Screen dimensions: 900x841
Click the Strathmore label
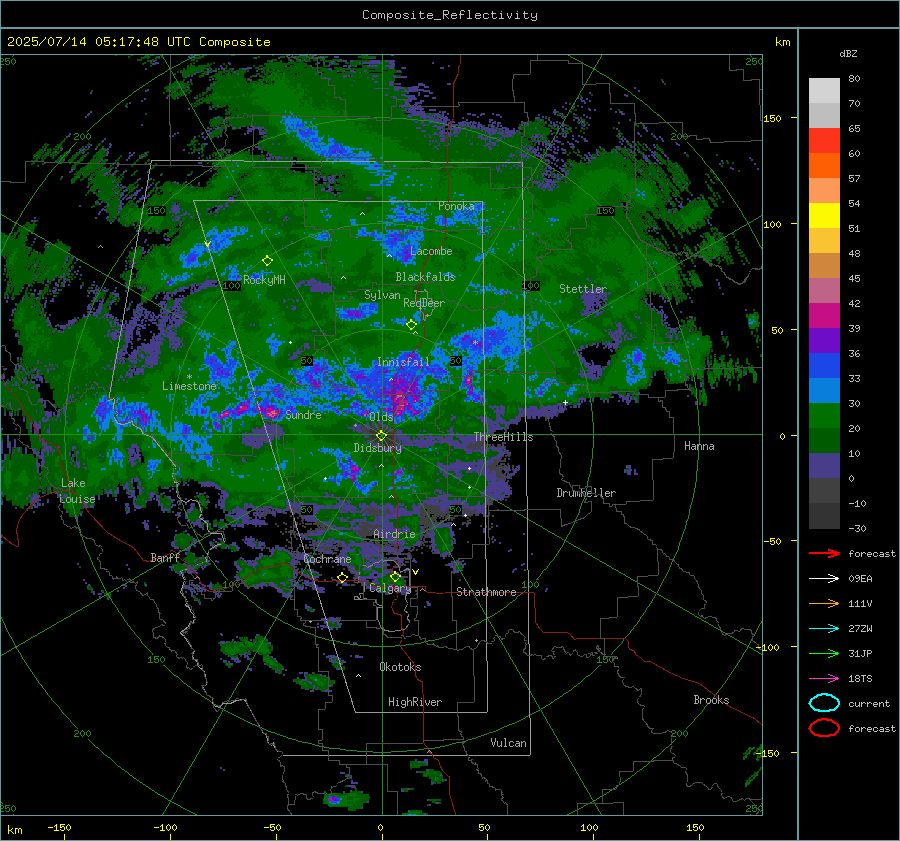pos(486,592)
